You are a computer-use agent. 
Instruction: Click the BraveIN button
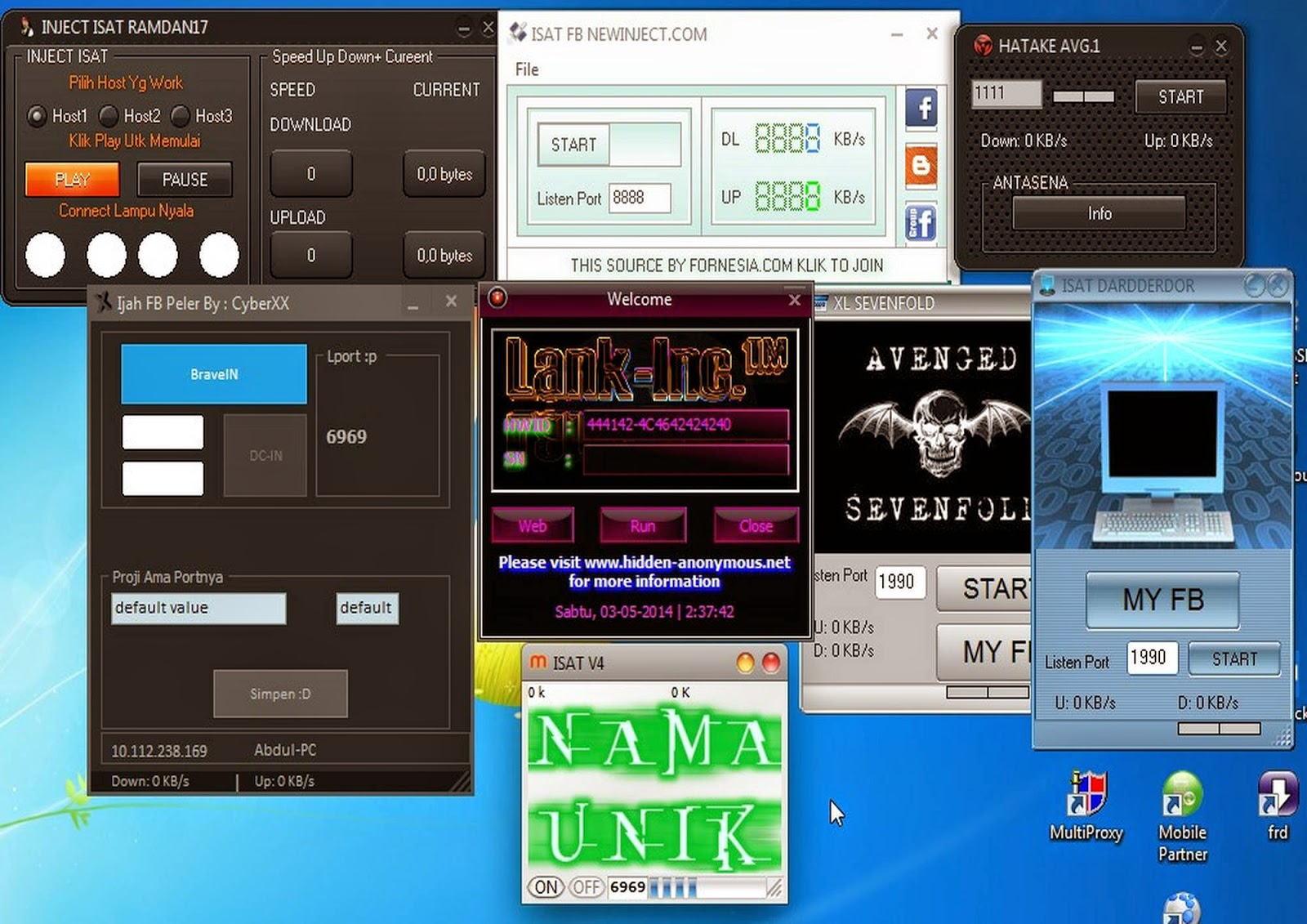click(214, 374)
